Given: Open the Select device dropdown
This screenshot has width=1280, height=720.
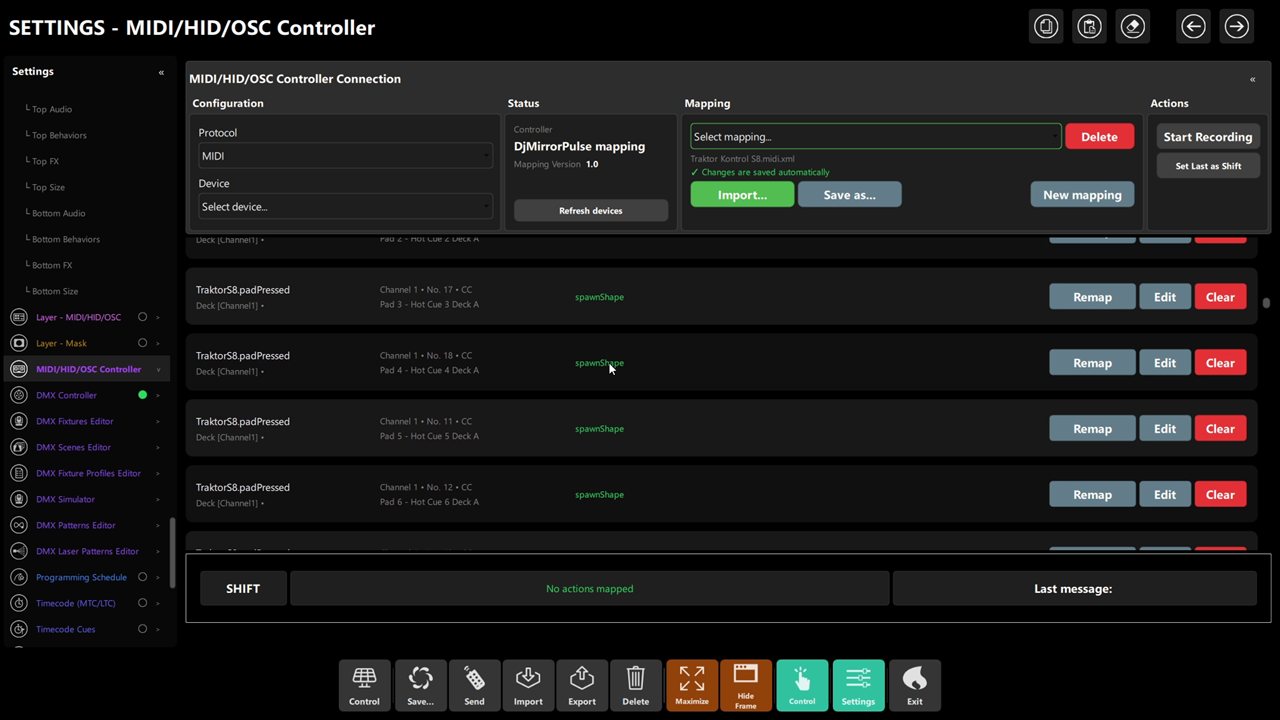Looking at the screenshot, I should pos(345,207).
